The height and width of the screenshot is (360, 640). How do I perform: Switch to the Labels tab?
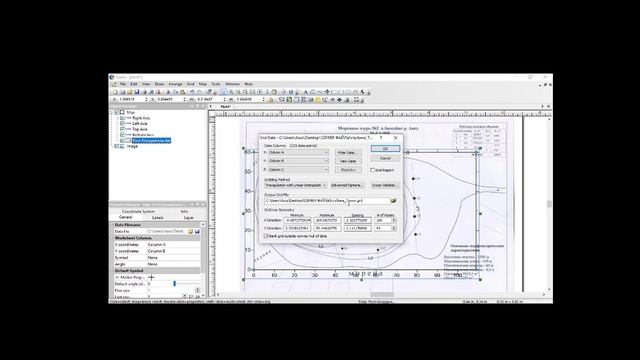[x=158, y=218]
